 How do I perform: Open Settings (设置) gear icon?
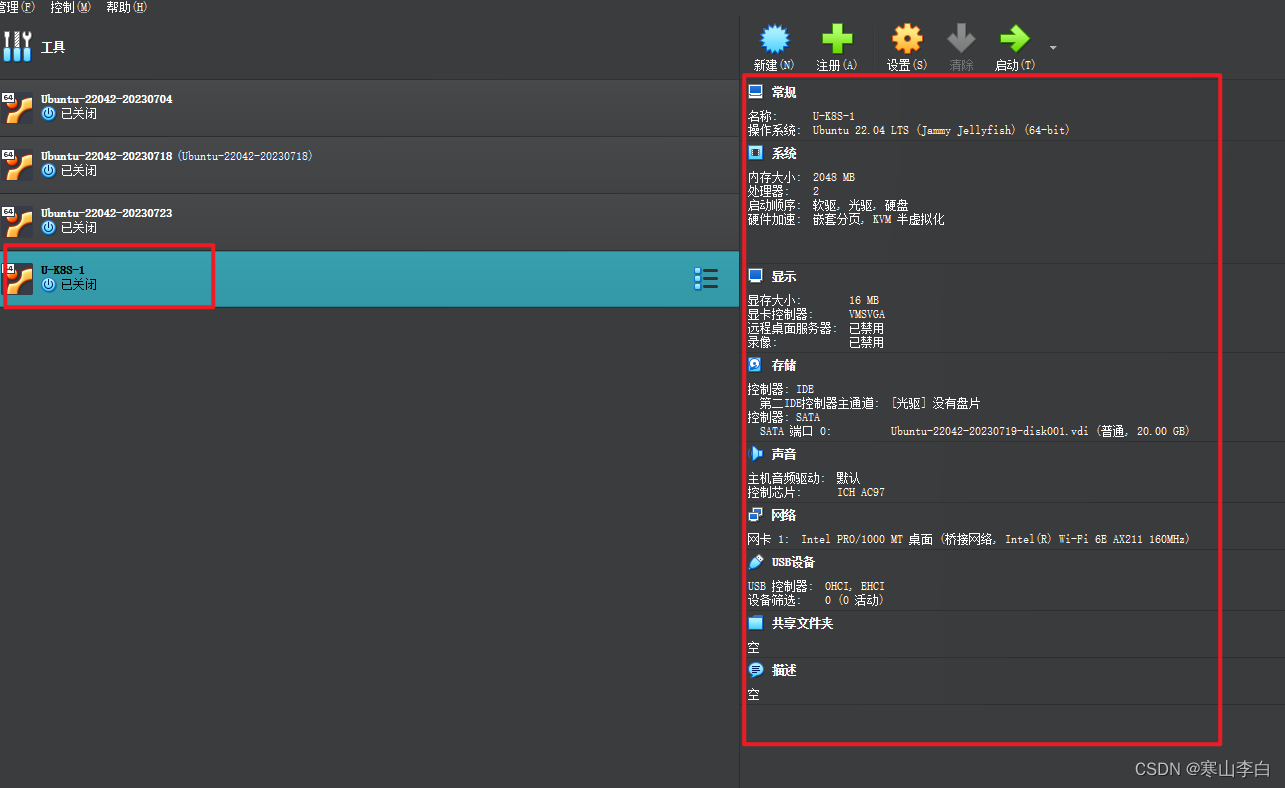[x=907, y=39]
